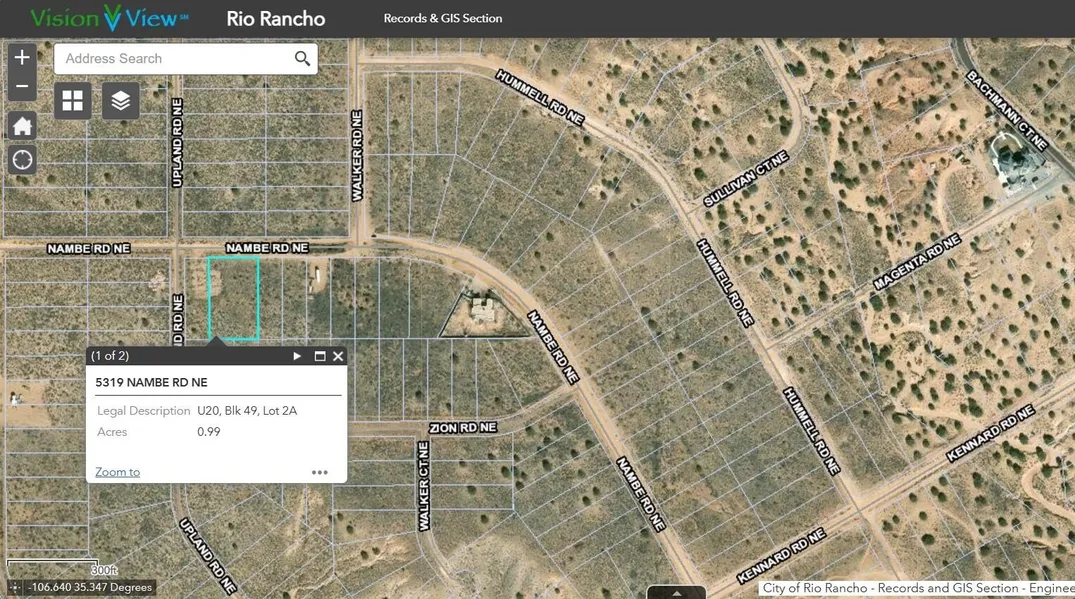Toggle the coordinate capture crosshair icon
Image resolution: width=1075 pixels, height=599 pixels.
click(x=15, y=588)
